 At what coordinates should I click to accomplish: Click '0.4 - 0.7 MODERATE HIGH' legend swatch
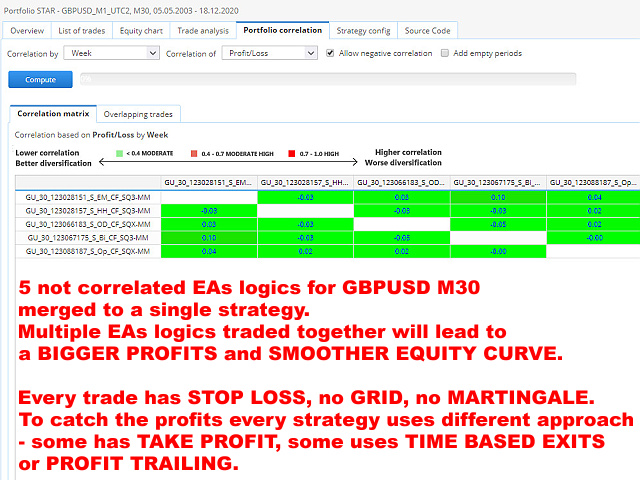[194, 153]
